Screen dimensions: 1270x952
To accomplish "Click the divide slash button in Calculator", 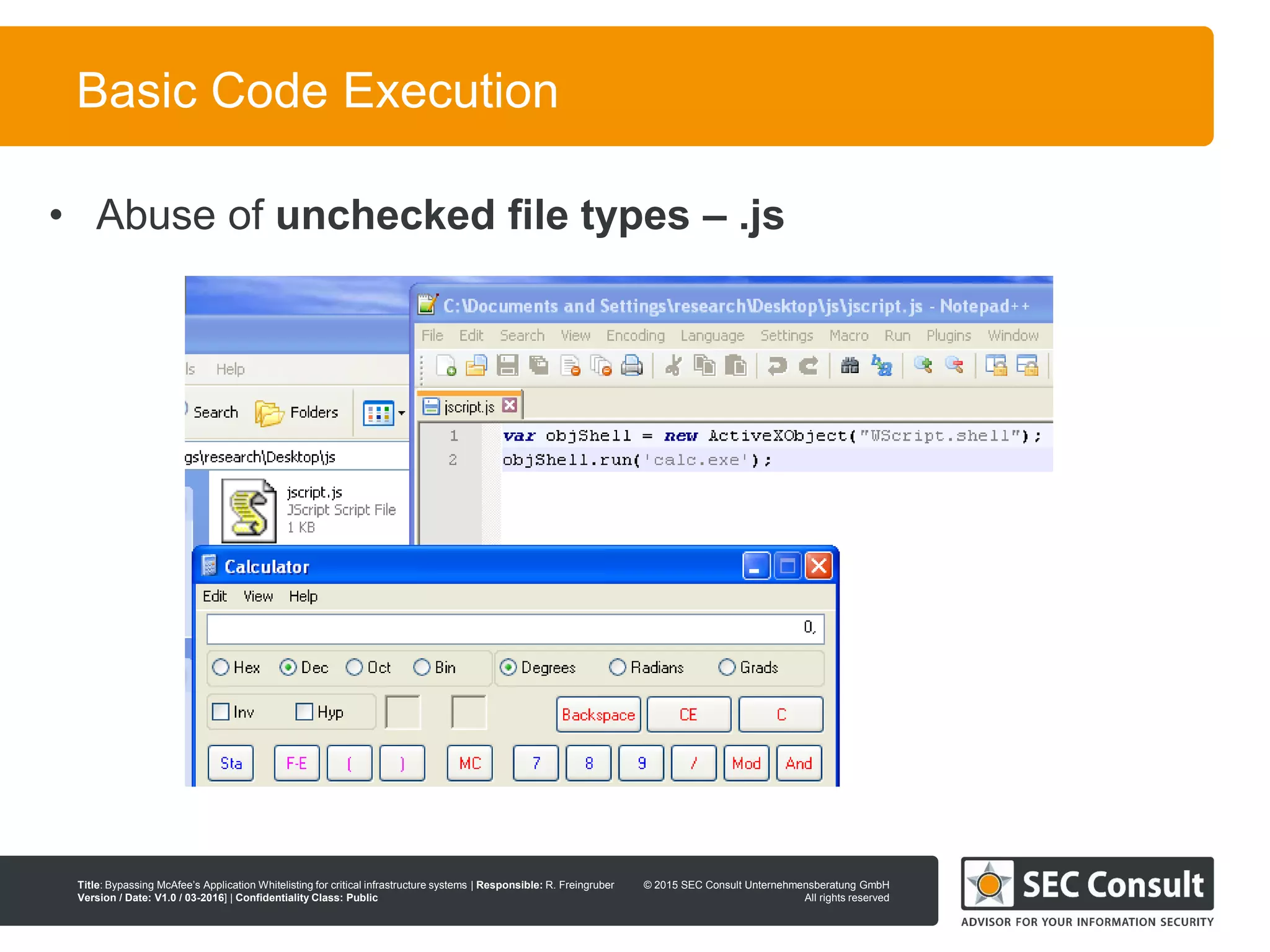I will pyautogui.click(x=693, y=763).
